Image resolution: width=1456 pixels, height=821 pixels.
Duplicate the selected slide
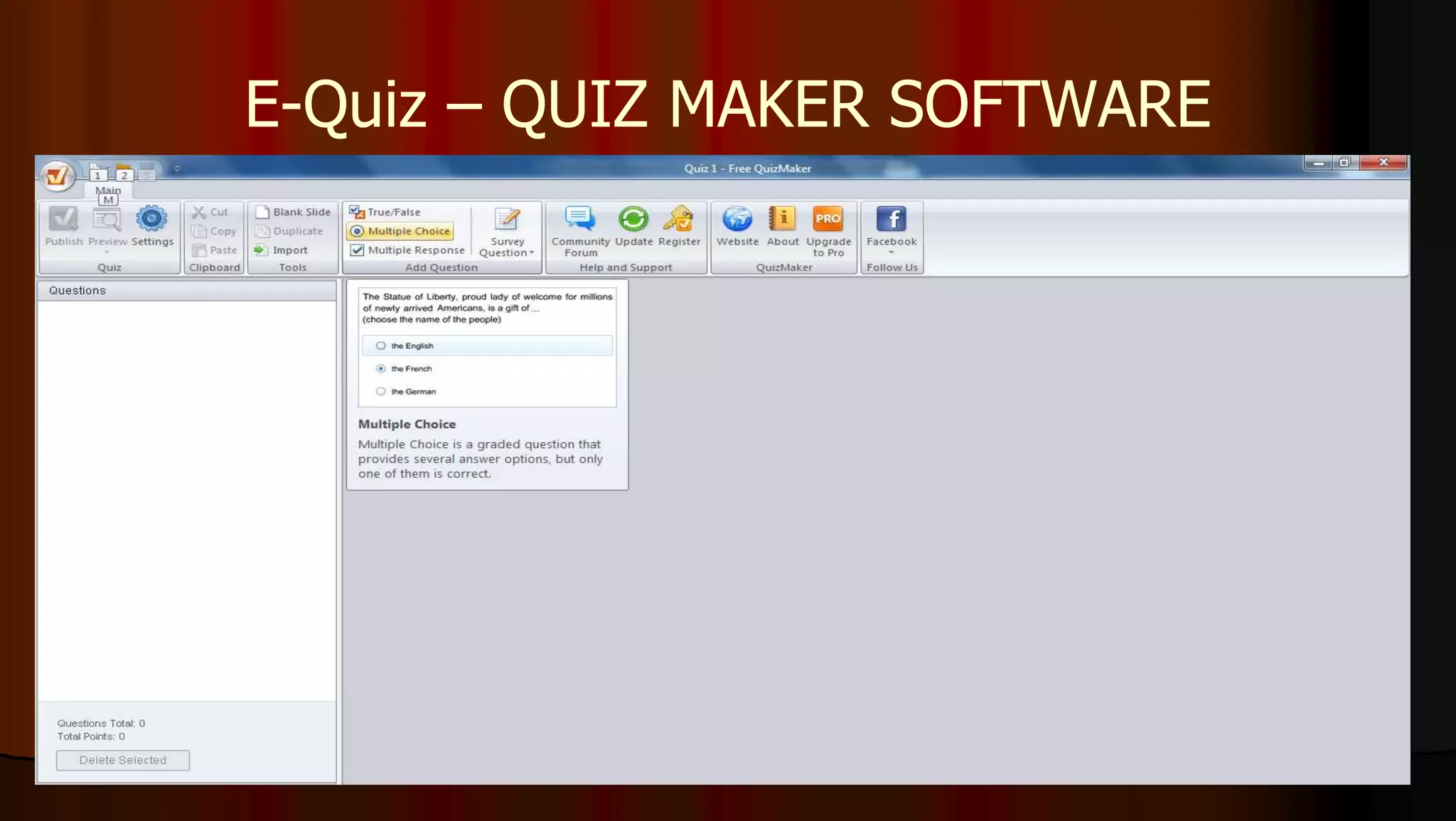tap(289, 232)
